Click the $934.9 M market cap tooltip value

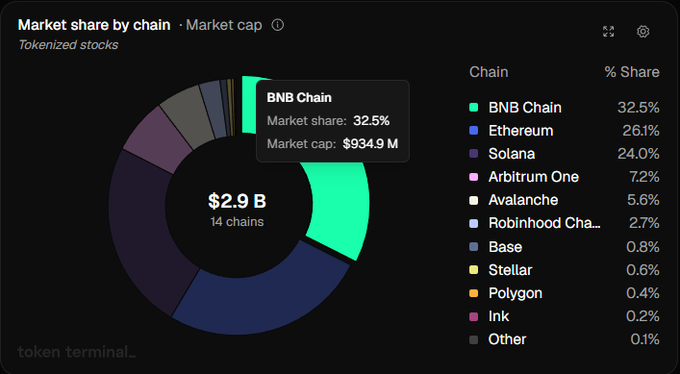click(370, 144)
